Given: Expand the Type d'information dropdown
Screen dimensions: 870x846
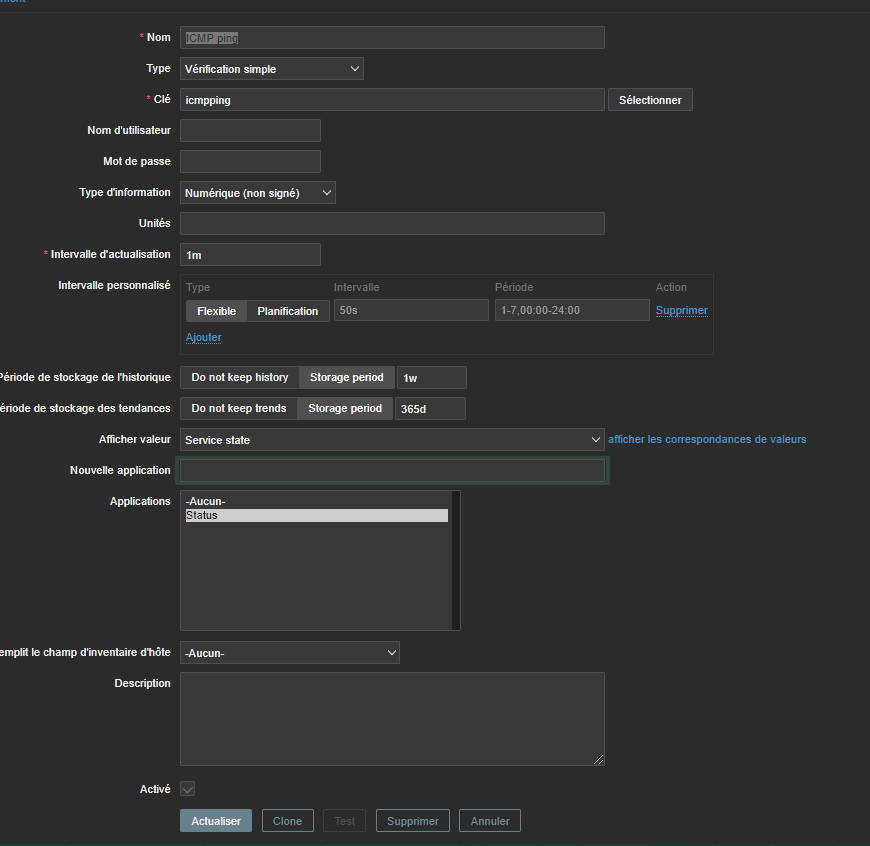Looking at the screenshot, I should [257, 193].
